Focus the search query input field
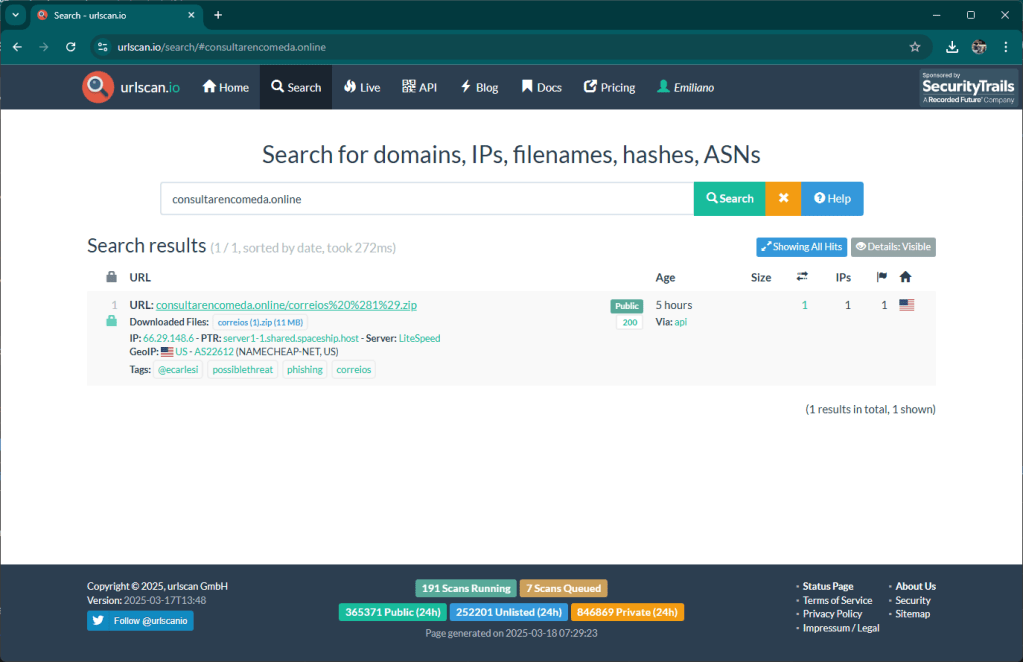 pos(427,198)
